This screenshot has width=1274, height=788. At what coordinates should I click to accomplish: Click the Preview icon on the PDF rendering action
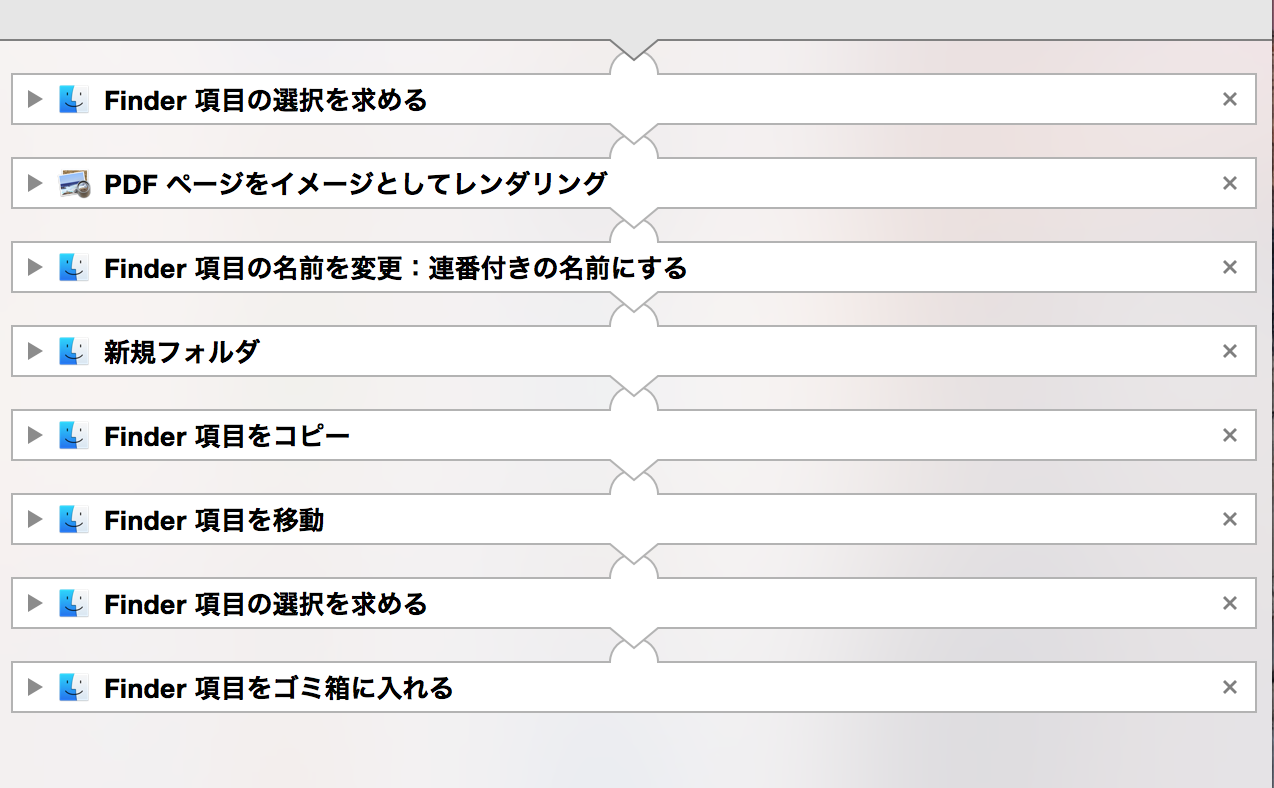(74, 183)
